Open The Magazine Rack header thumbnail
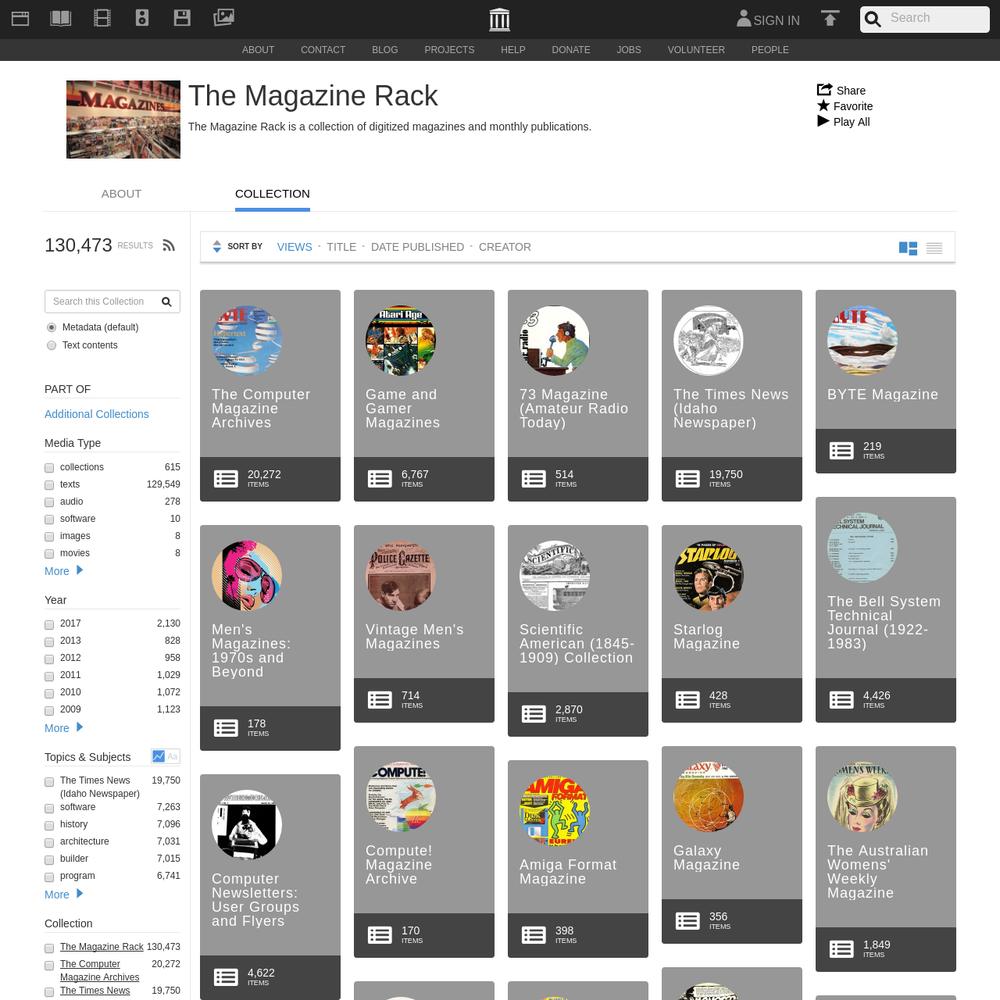Screen dimensions: 1000x1000 (x=123, y=119)
